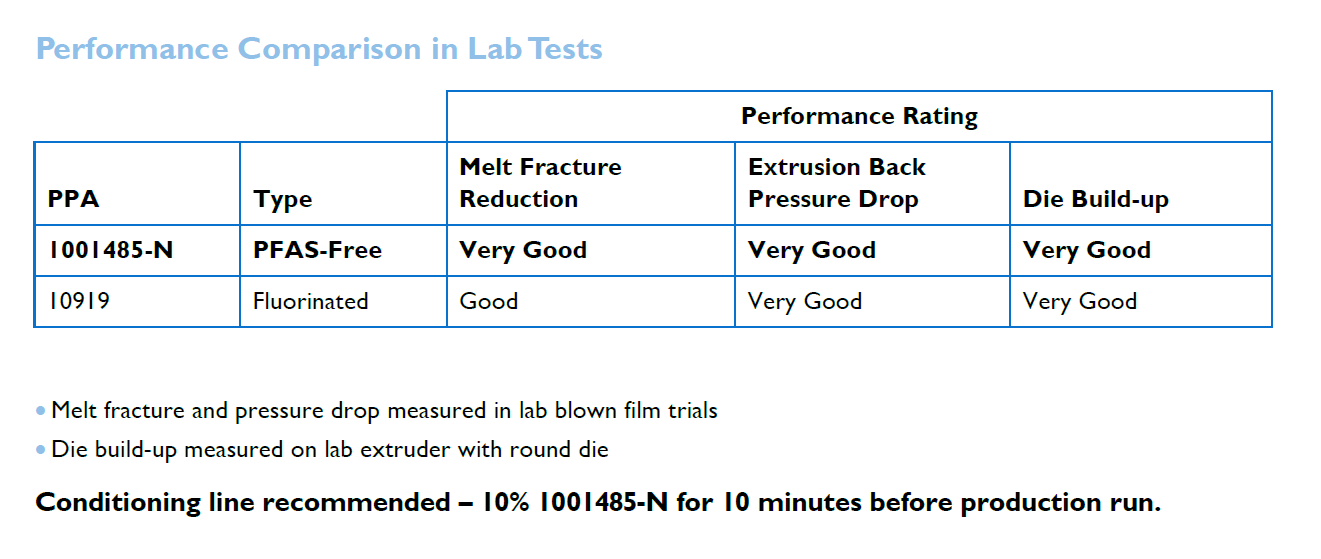Click 1001485-N's Extrusion Back Pressure 'Very Good' cell
Screen dimensions: 1321x559
(812, 250)
